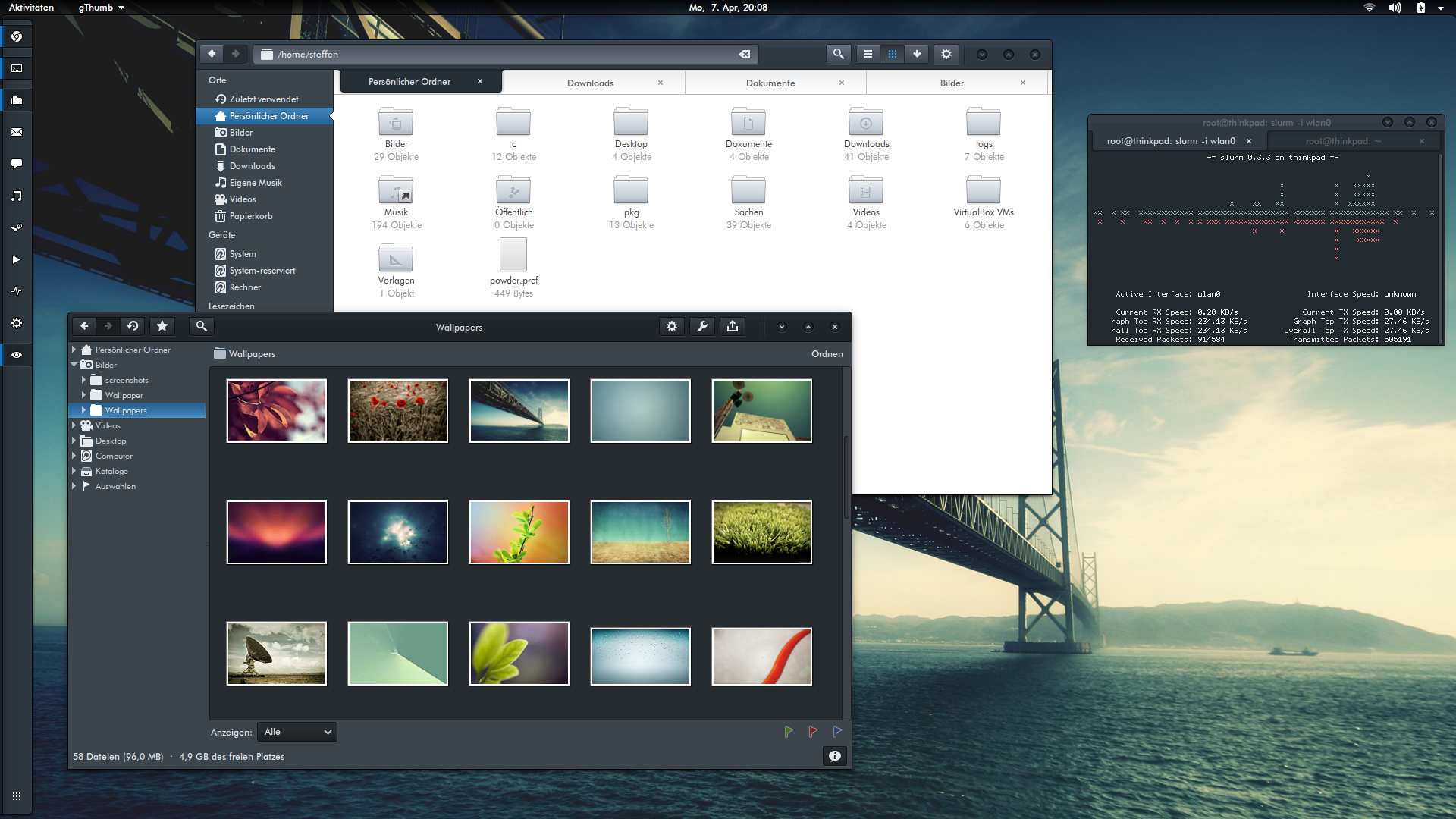The width and height of the screenshot is (1456, 819).
Task: Open terminal icon in dock
Action: [x=16, y=68]
